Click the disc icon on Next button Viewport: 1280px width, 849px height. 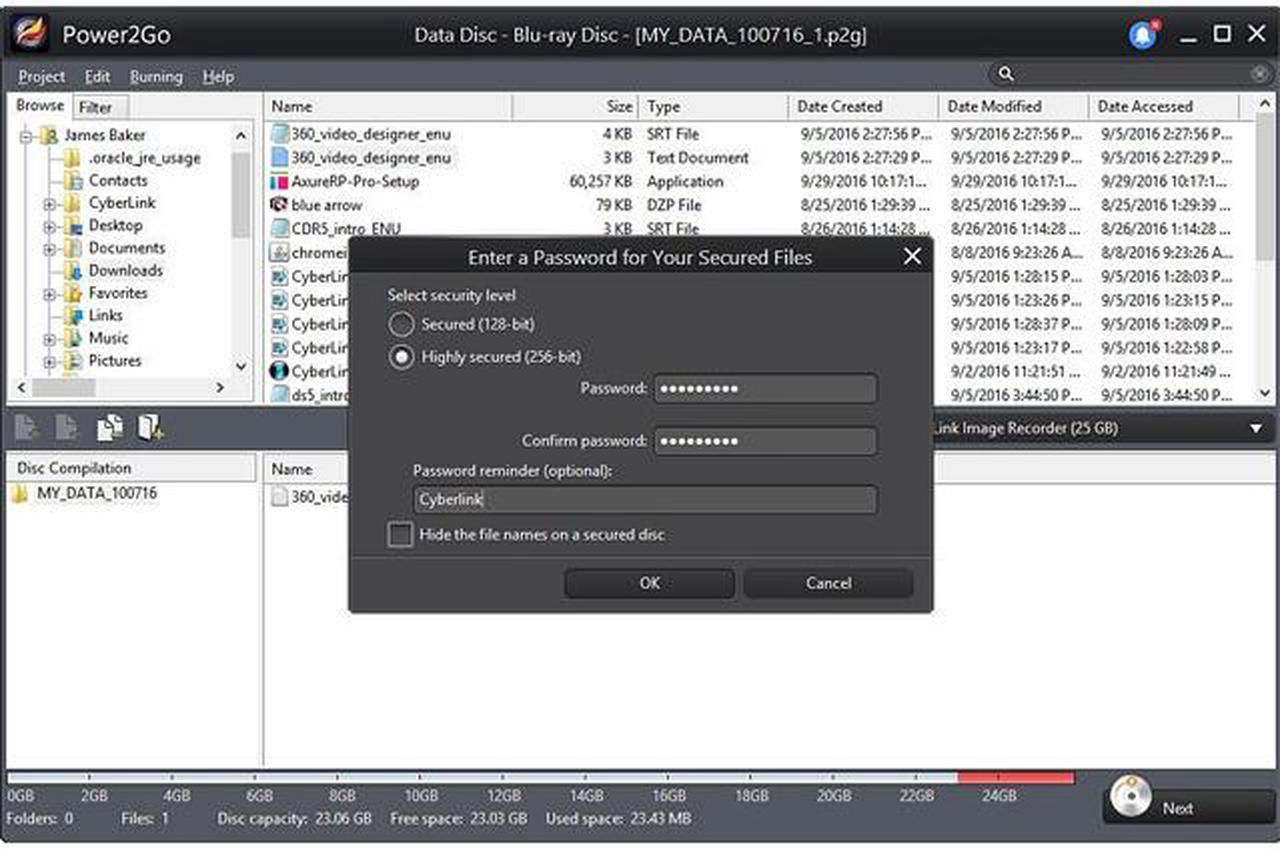[1131, 797]
